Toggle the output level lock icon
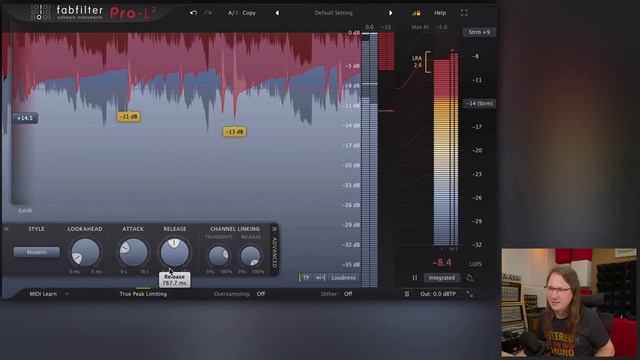 click(x=416, y=13)
